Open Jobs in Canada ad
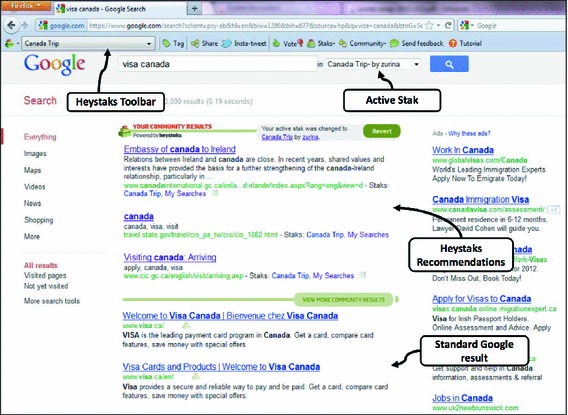The height and width of the screenshot is (415, 568). click(463, 398)
